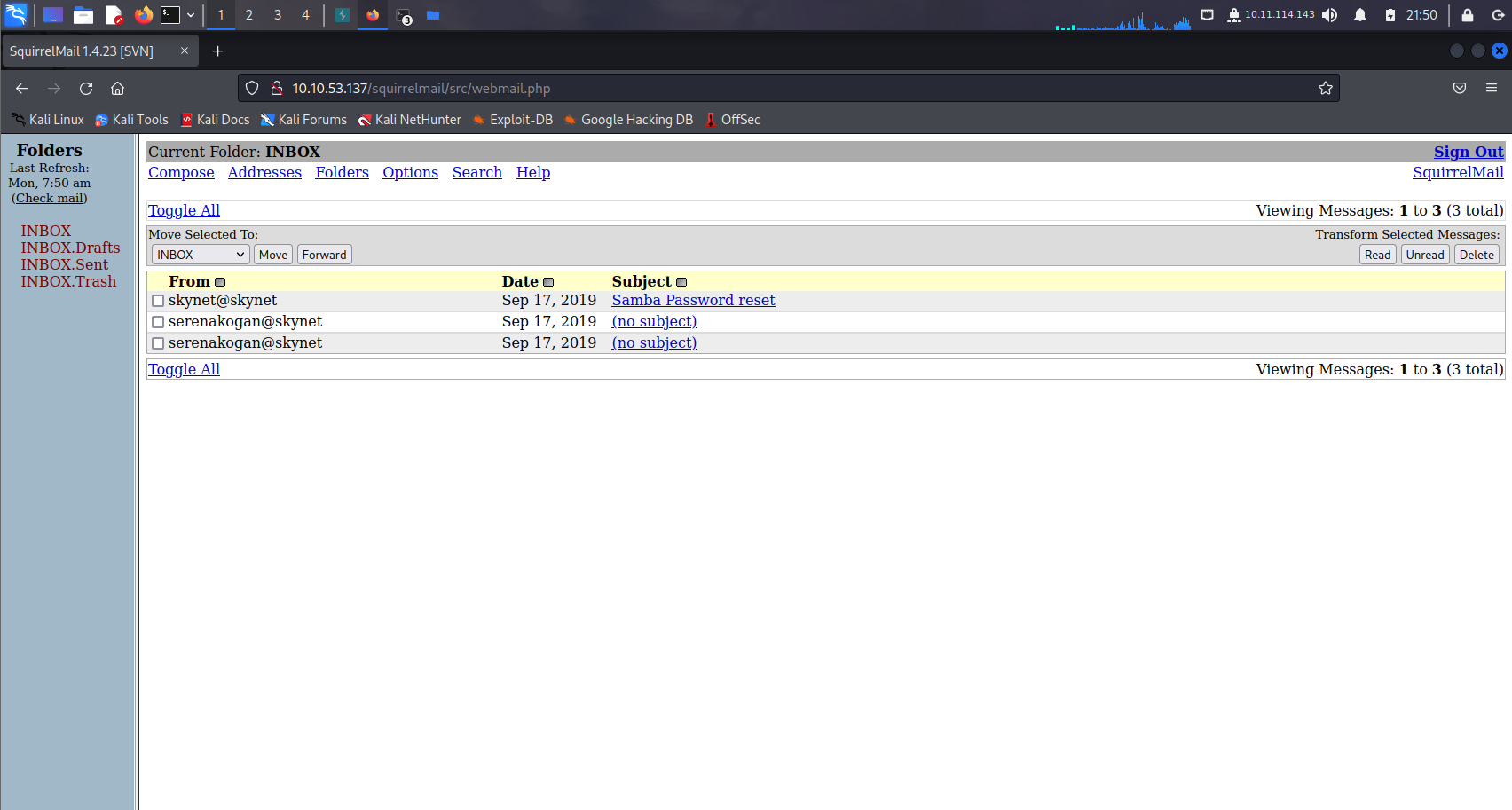Launch Firefox from the top panel
The image size is (1512, 810).
(x=144, y=15)
